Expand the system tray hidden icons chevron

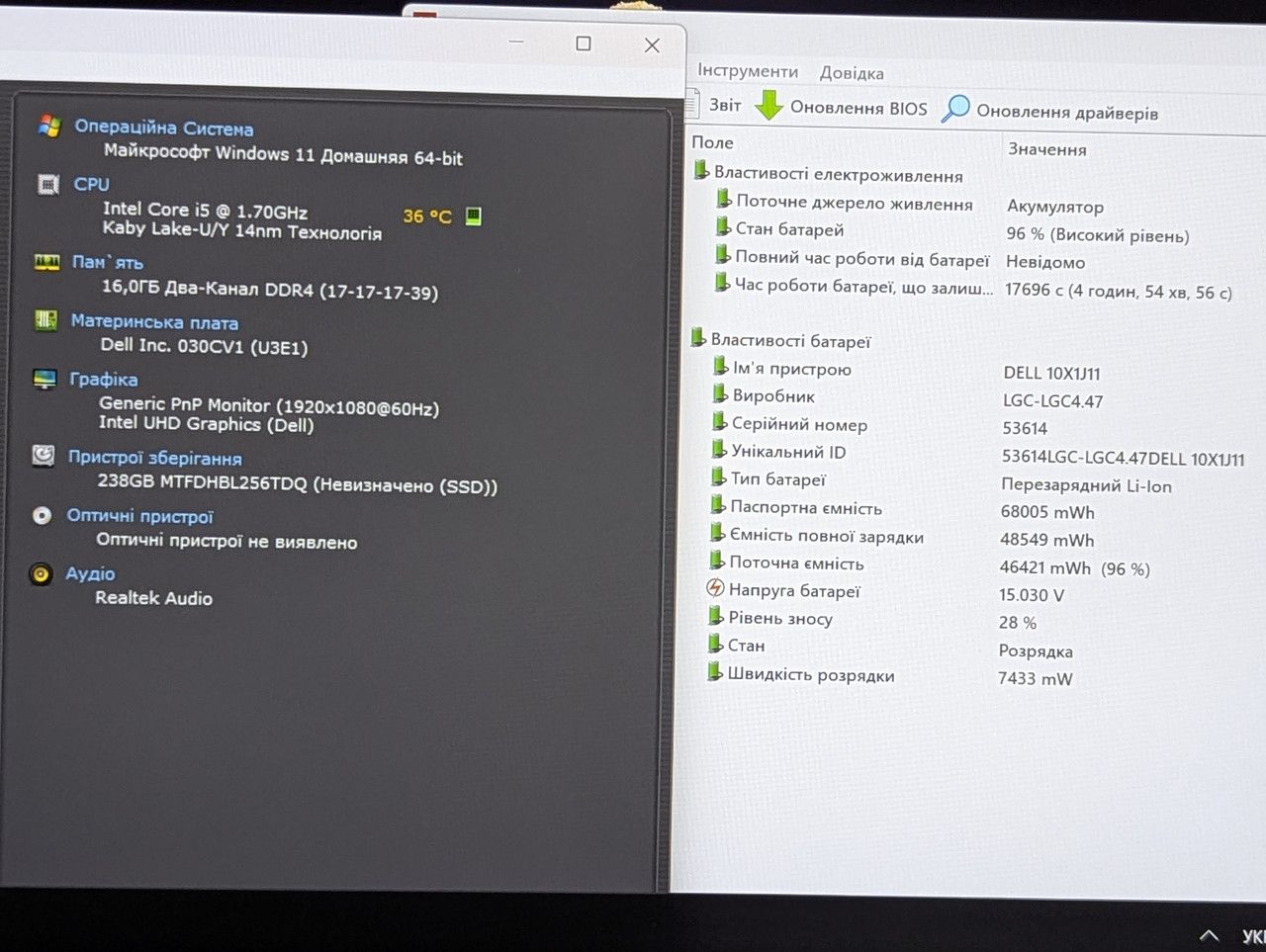click(1209, 934)
